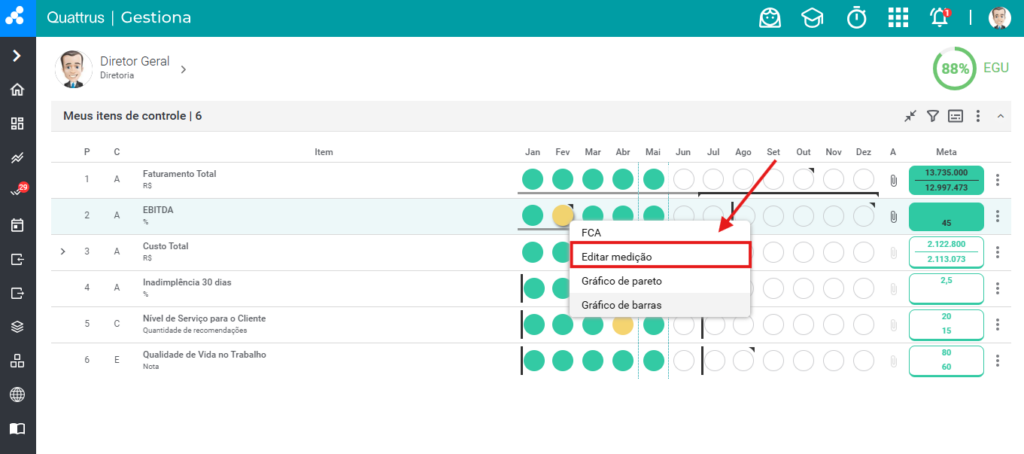Viewport: 1024px width, 454px height.
Task: Click the yellow Fev circle for EBITDA
Action: coord(562,215)
